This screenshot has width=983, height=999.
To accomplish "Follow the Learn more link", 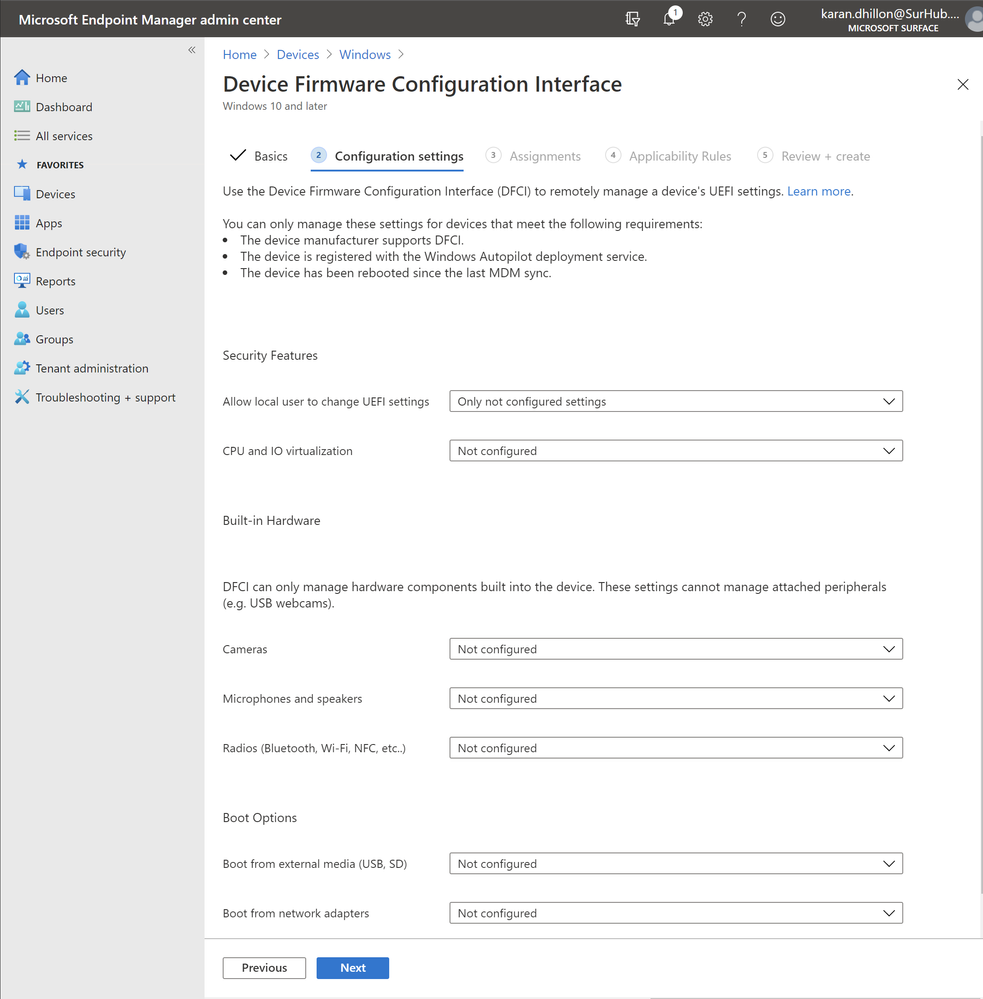I will click(819, 191).
